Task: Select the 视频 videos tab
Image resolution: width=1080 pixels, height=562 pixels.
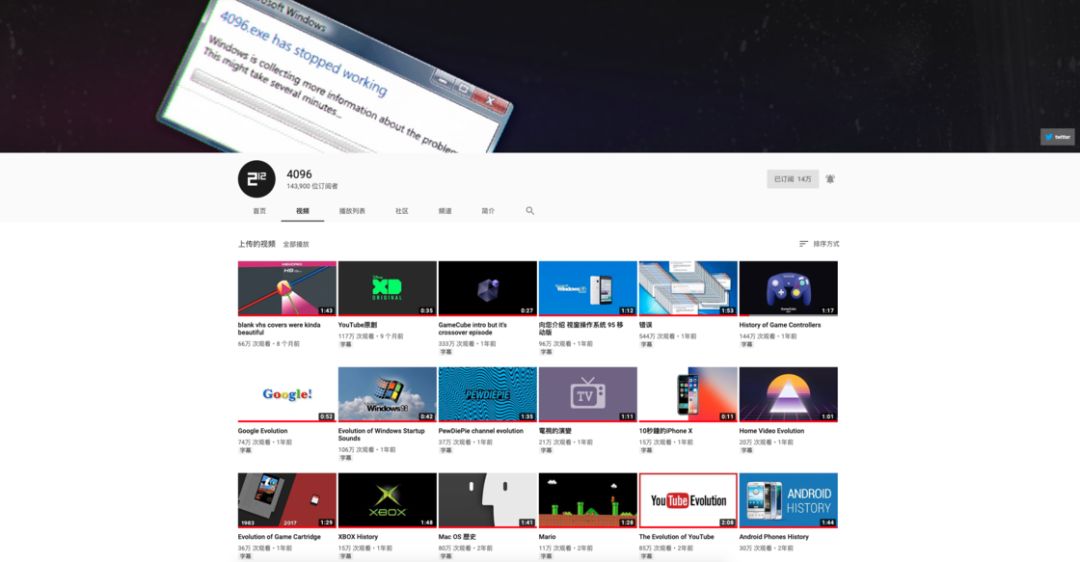Action: 302,211
